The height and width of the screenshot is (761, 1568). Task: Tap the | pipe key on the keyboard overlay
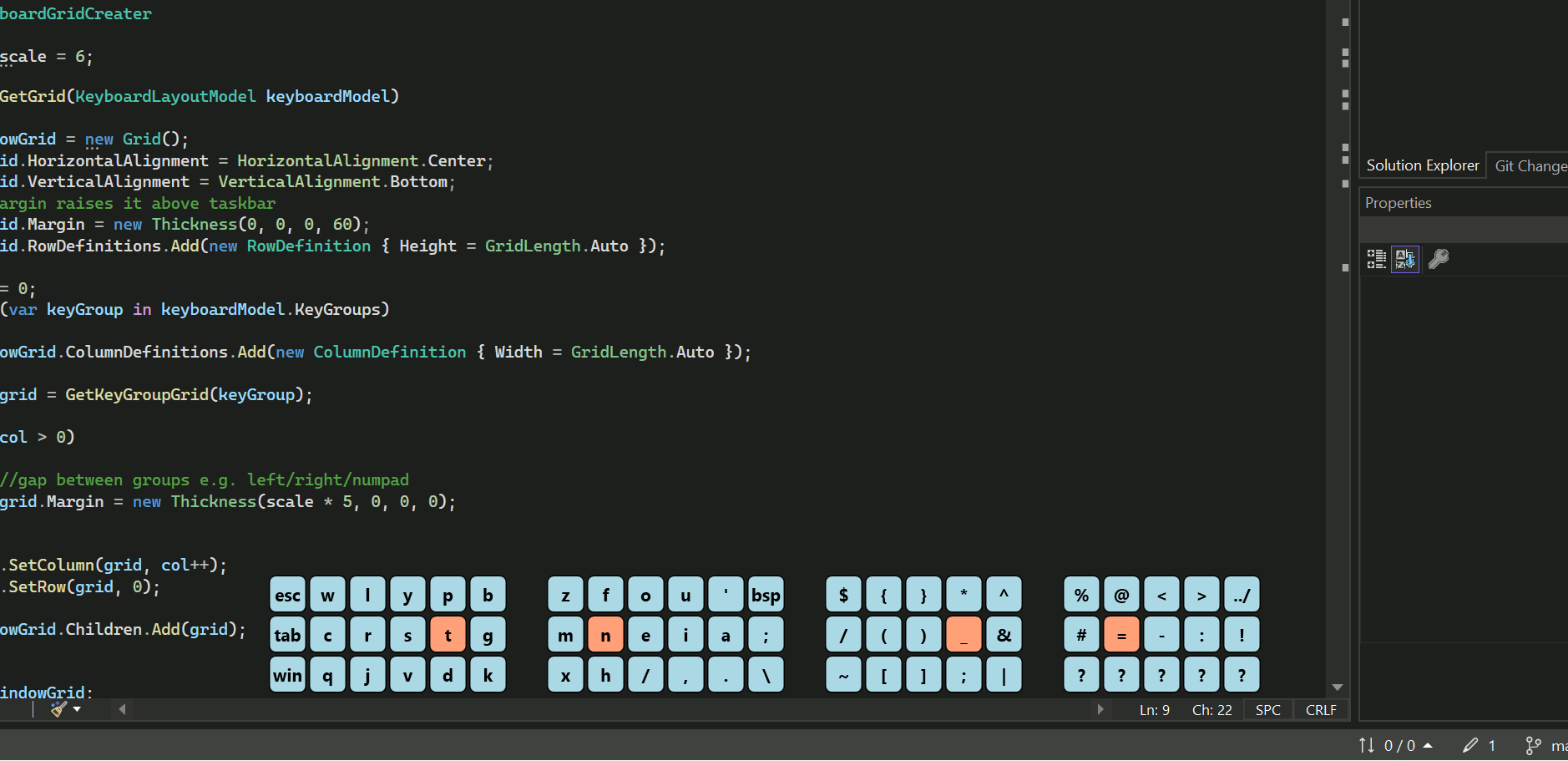click(x=1004, y=675)
